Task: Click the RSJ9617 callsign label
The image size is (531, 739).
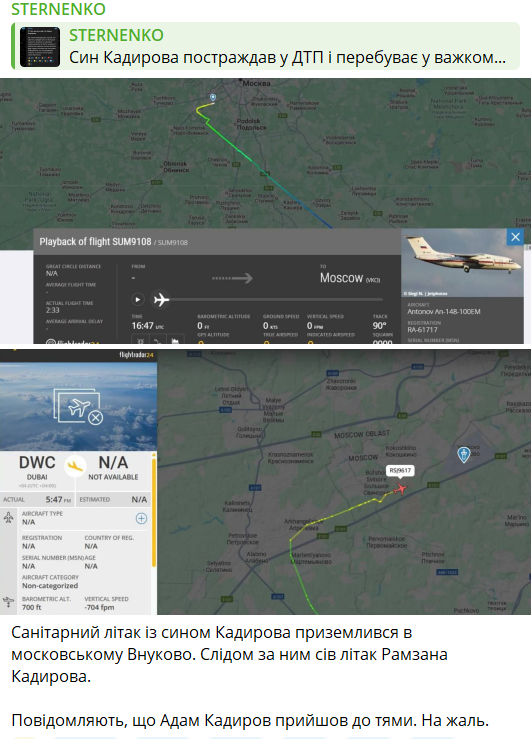Action: 400,470
